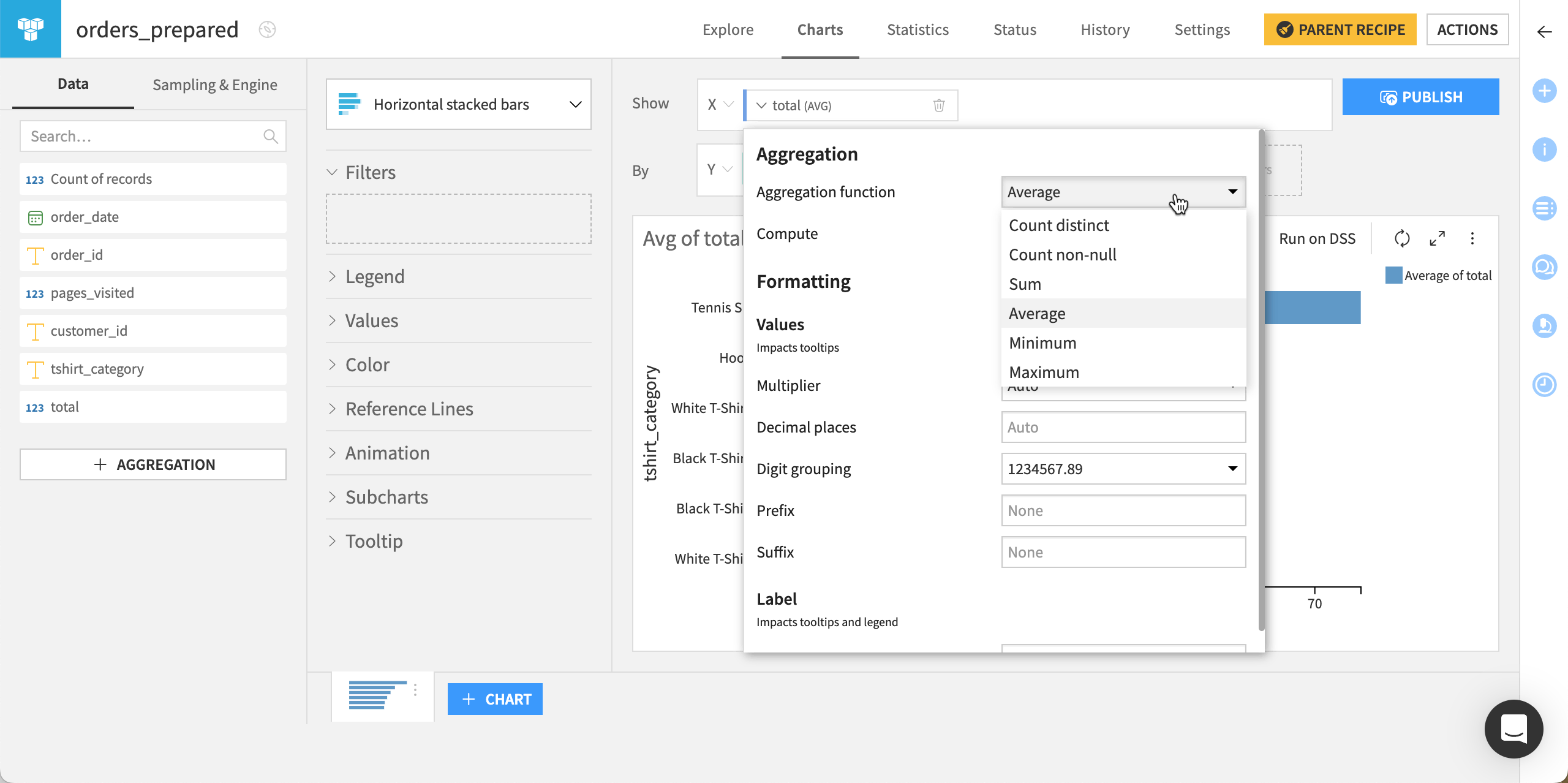Click the search magnifier in the Data panel

[x=270, y=135]
